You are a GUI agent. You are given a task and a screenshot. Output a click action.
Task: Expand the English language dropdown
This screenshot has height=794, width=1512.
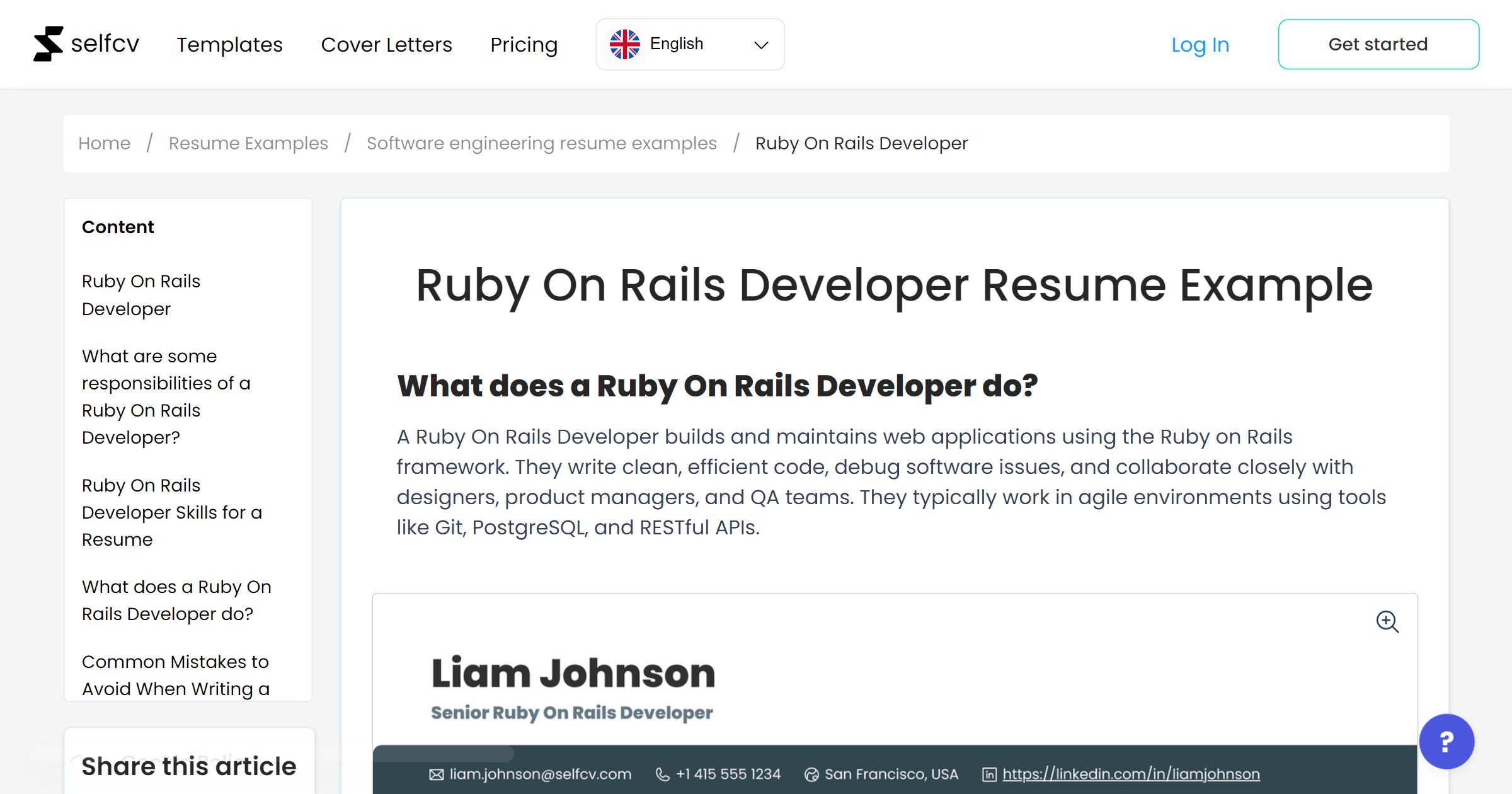[690, 44]
